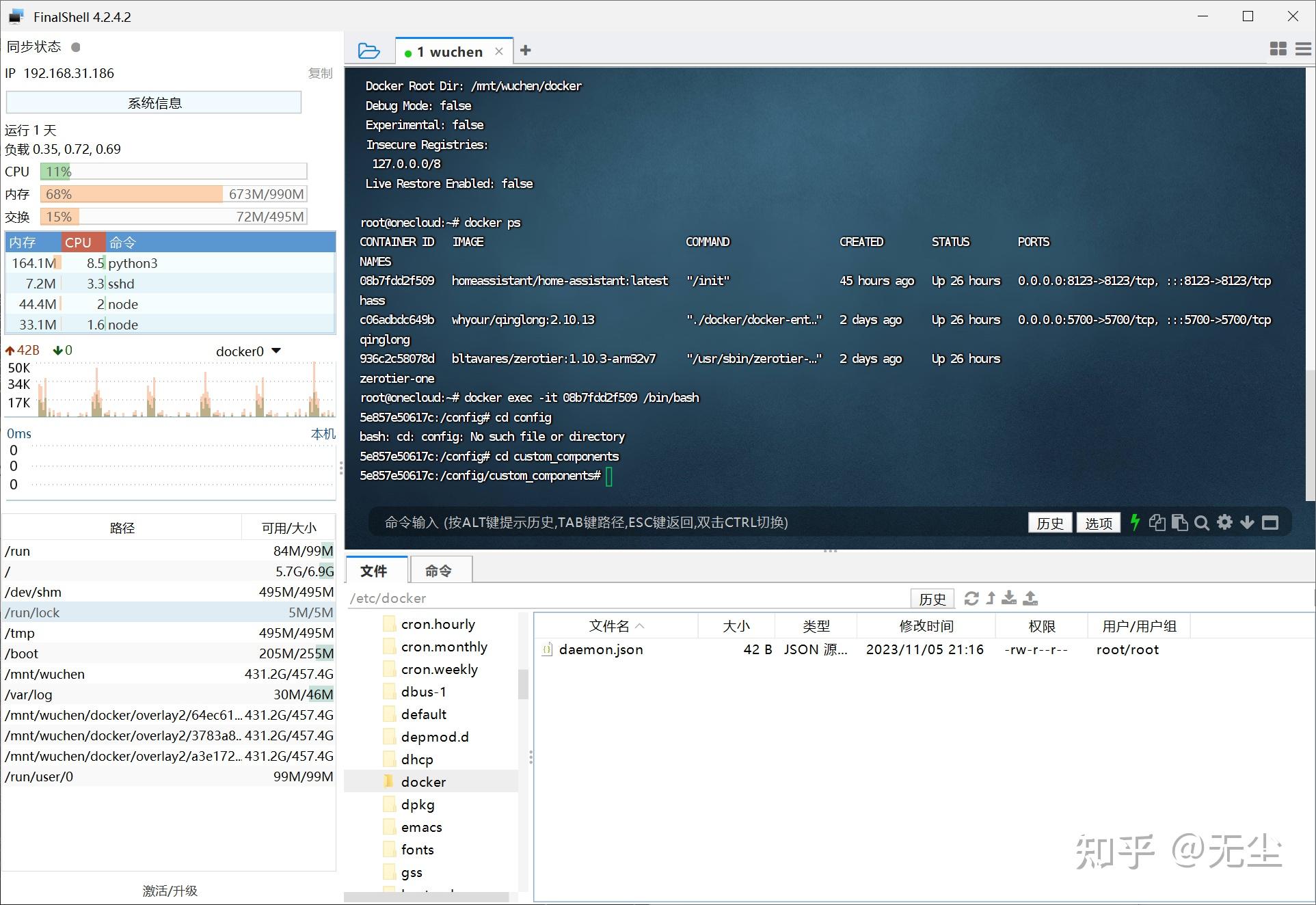
Task: Open the docker0 network interface dropdown
Action: 276,351
